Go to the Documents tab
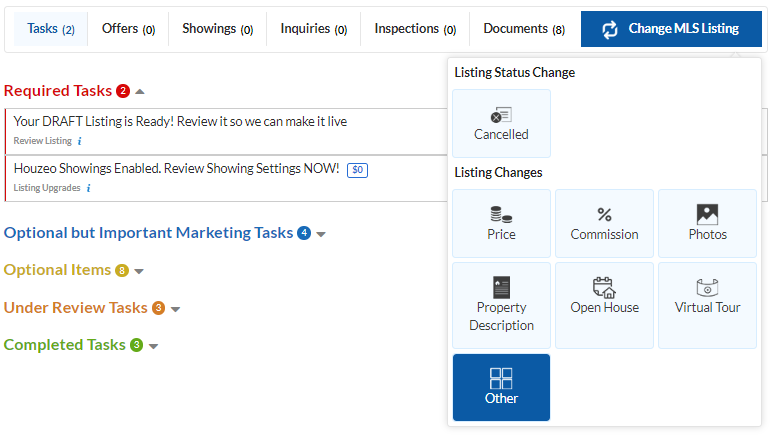The height and width of the screenshot is (439, 777). [523, 29]
